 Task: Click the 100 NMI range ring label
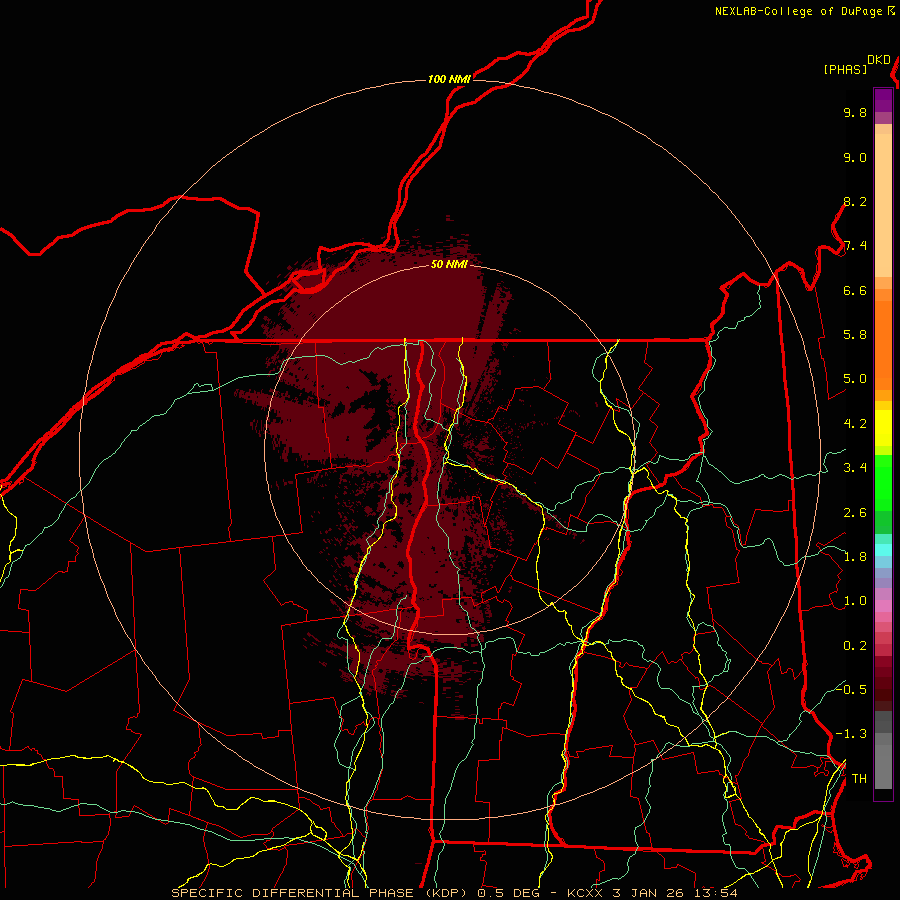[449, 79]
